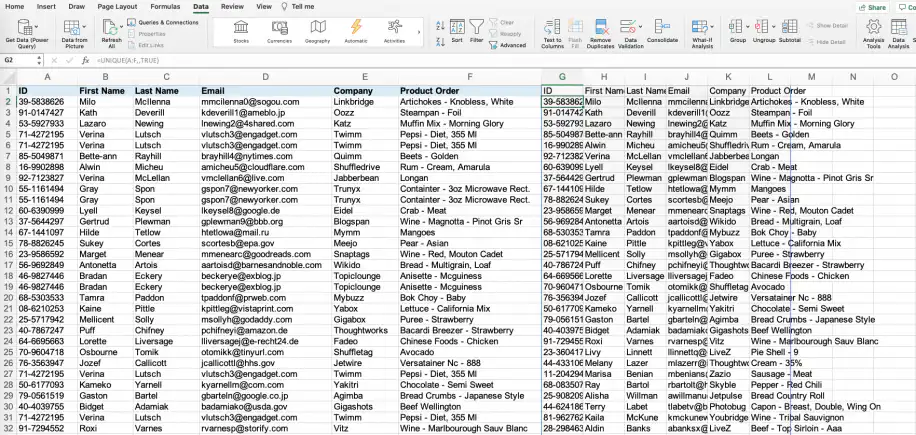The width and height of the screenshot is (916, 435).
Task: Select the 'Beef Wellington' cell in column F
Action: click(470, 406)
